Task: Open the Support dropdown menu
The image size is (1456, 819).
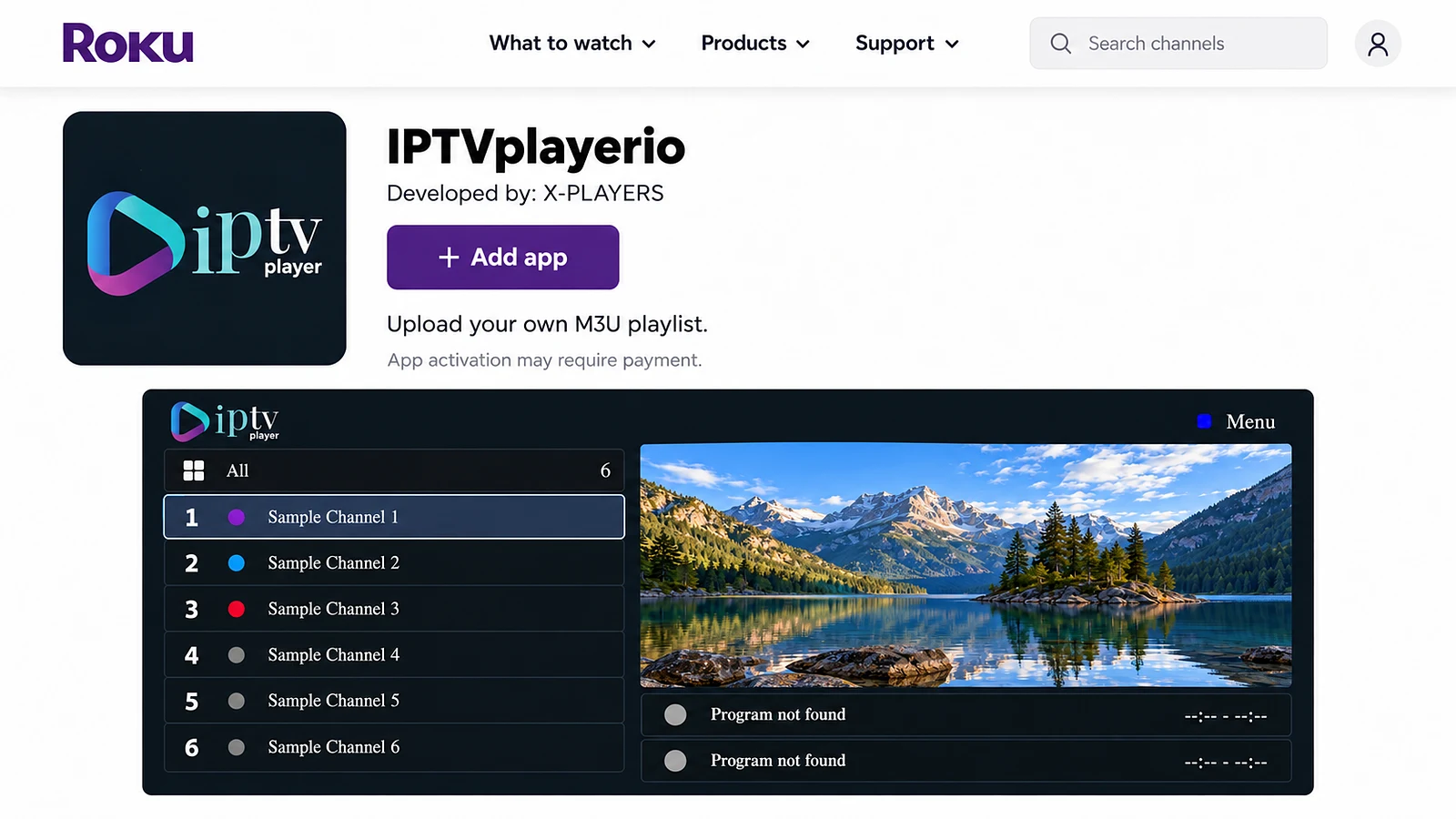Action: click(x=907, y=44)
